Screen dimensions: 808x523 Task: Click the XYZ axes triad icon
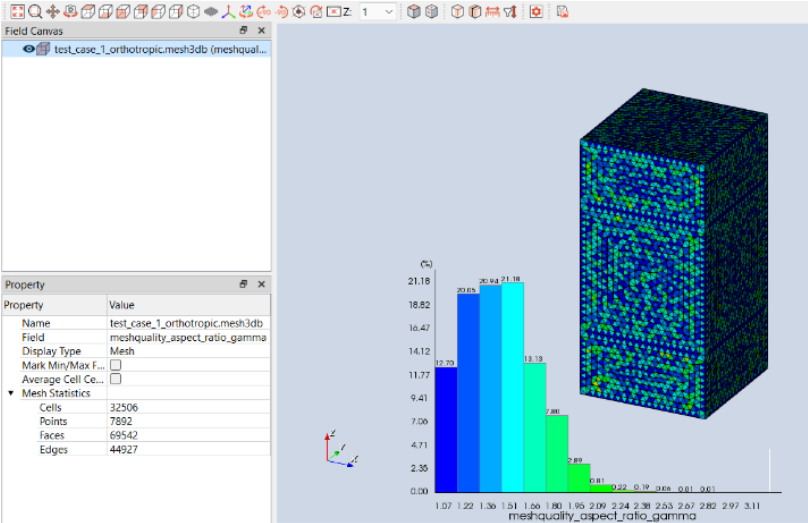pyautogui.click(x=228, y=12)
